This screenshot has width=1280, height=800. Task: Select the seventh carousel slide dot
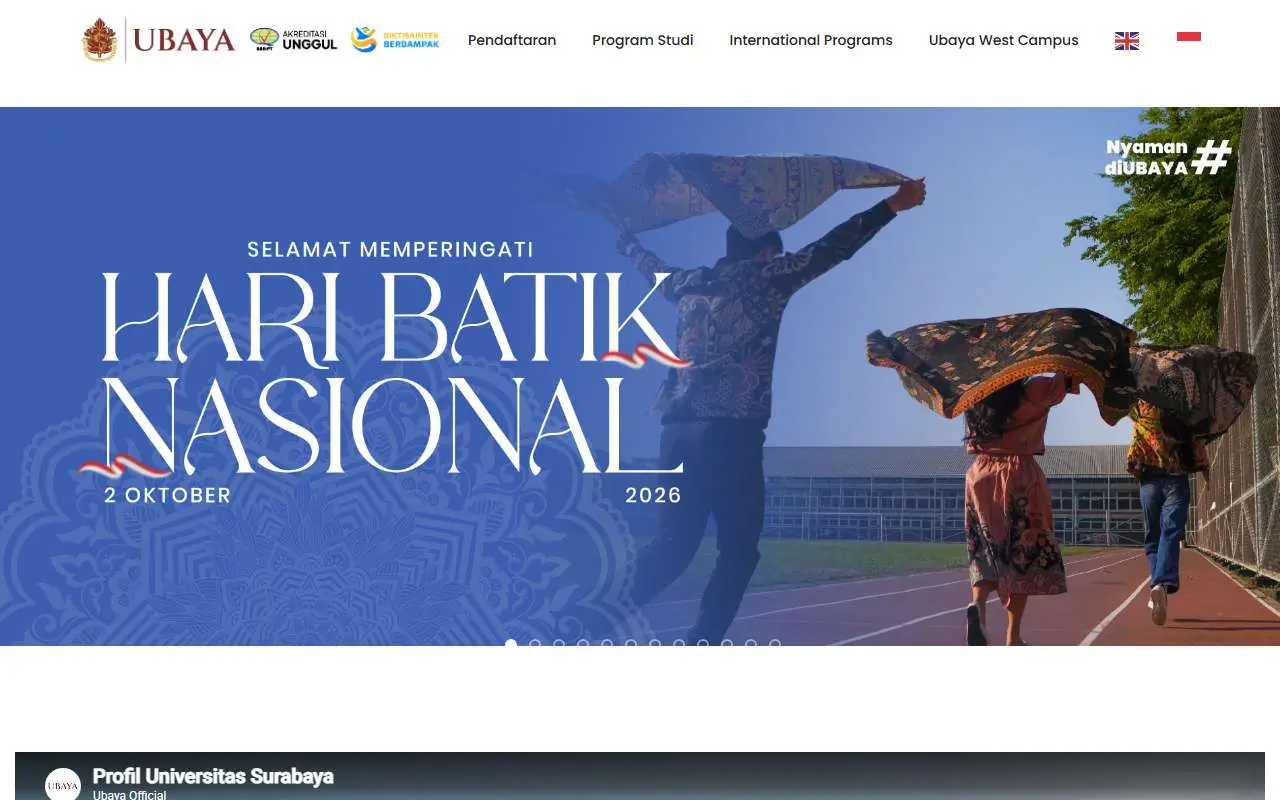[655, 644]
